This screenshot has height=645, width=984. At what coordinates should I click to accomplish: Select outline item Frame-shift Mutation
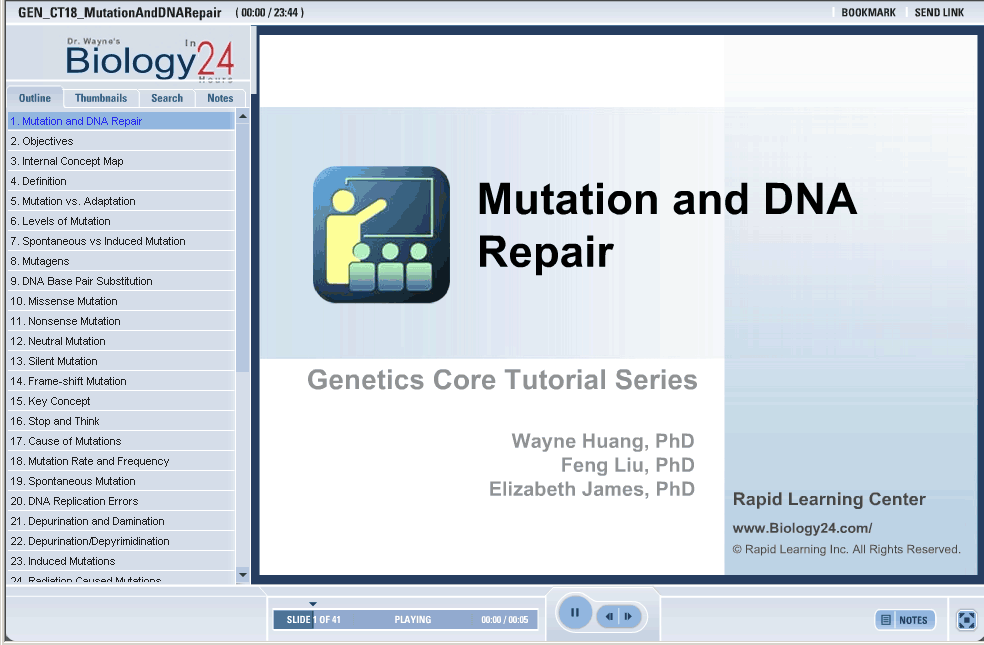click(68, 381)
